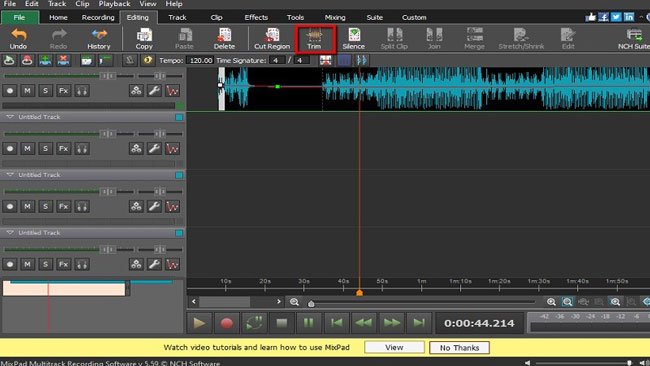Screen dimensions: 650x366
Task: Change the first Untitled Track color swatch
Action: (x=179, y=117)
